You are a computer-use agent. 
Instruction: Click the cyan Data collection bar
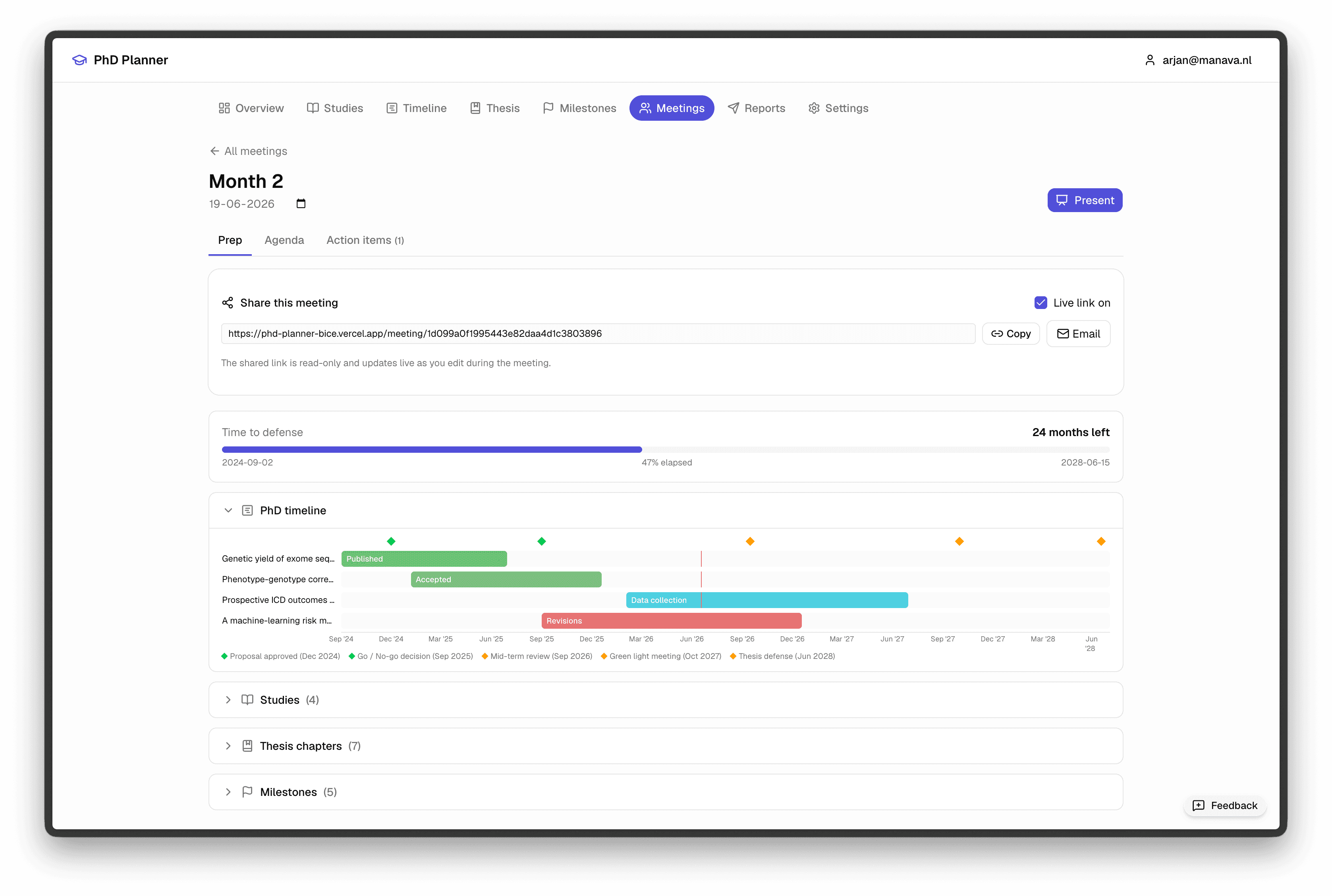[x=767, y=600]
